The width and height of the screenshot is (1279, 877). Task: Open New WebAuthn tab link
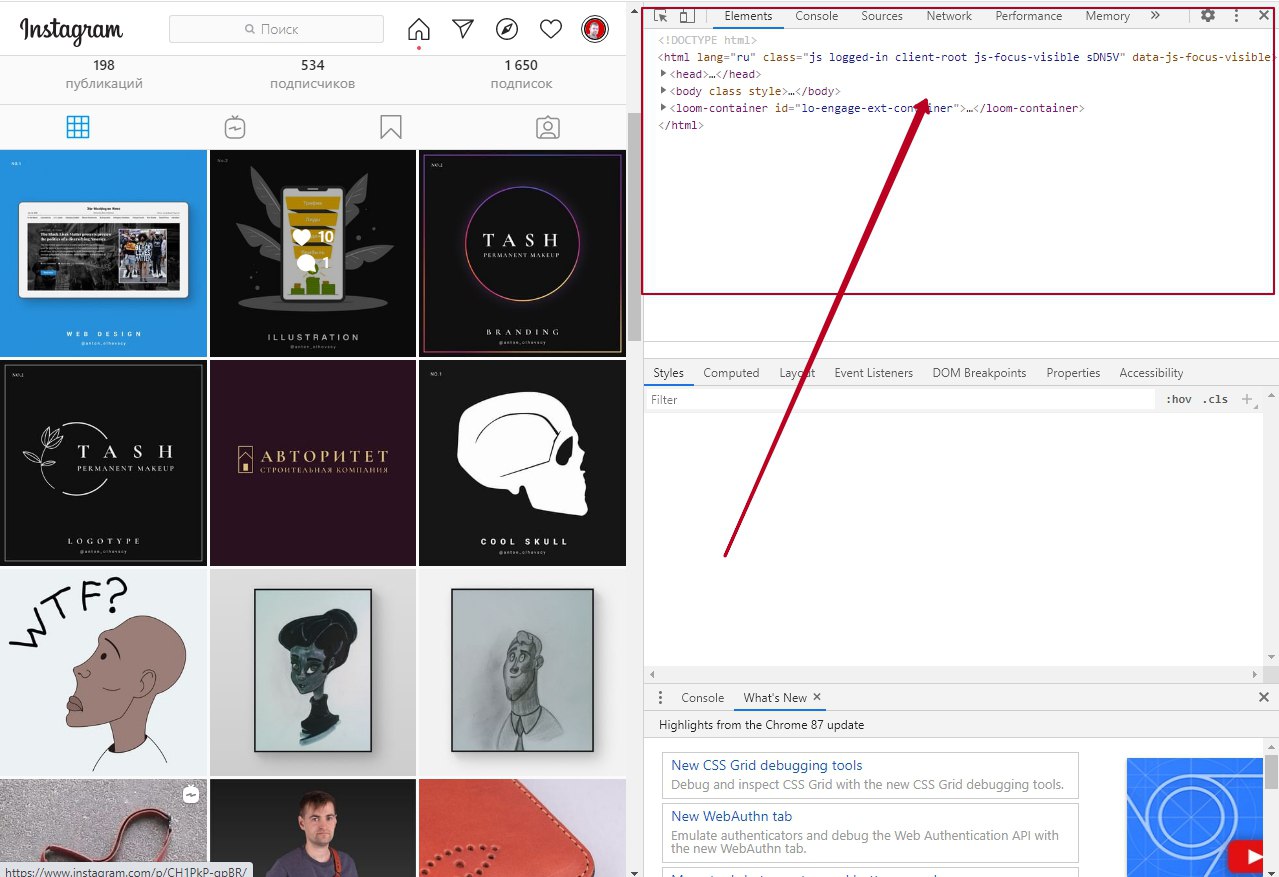(x=732, y=816)
